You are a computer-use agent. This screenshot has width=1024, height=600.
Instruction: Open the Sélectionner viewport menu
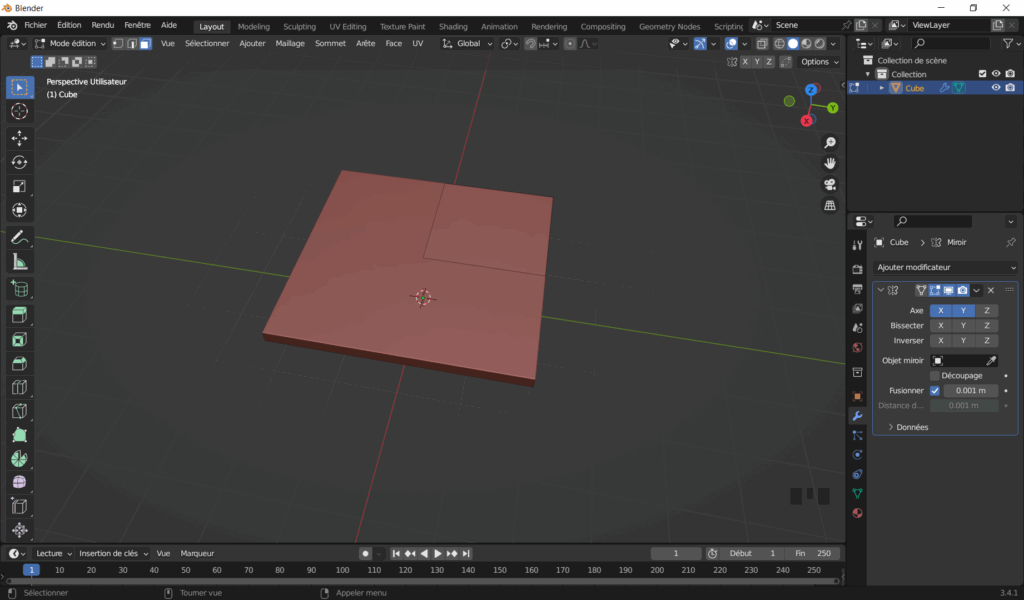click(207, 44)
